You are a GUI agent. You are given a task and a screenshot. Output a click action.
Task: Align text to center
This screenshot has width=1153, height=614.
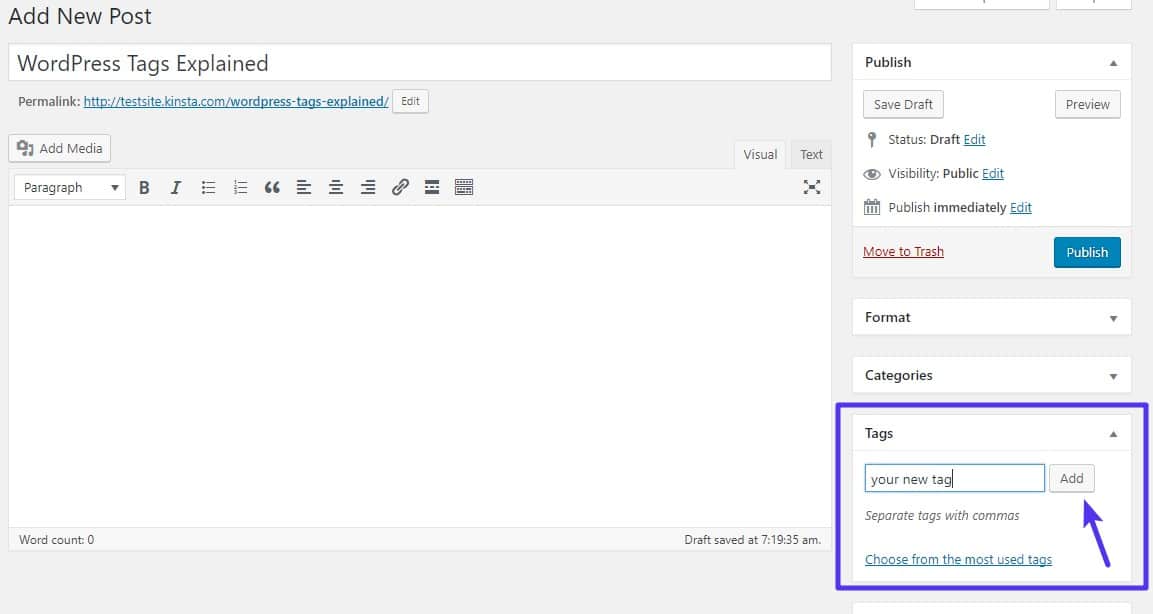coord(336,187)
